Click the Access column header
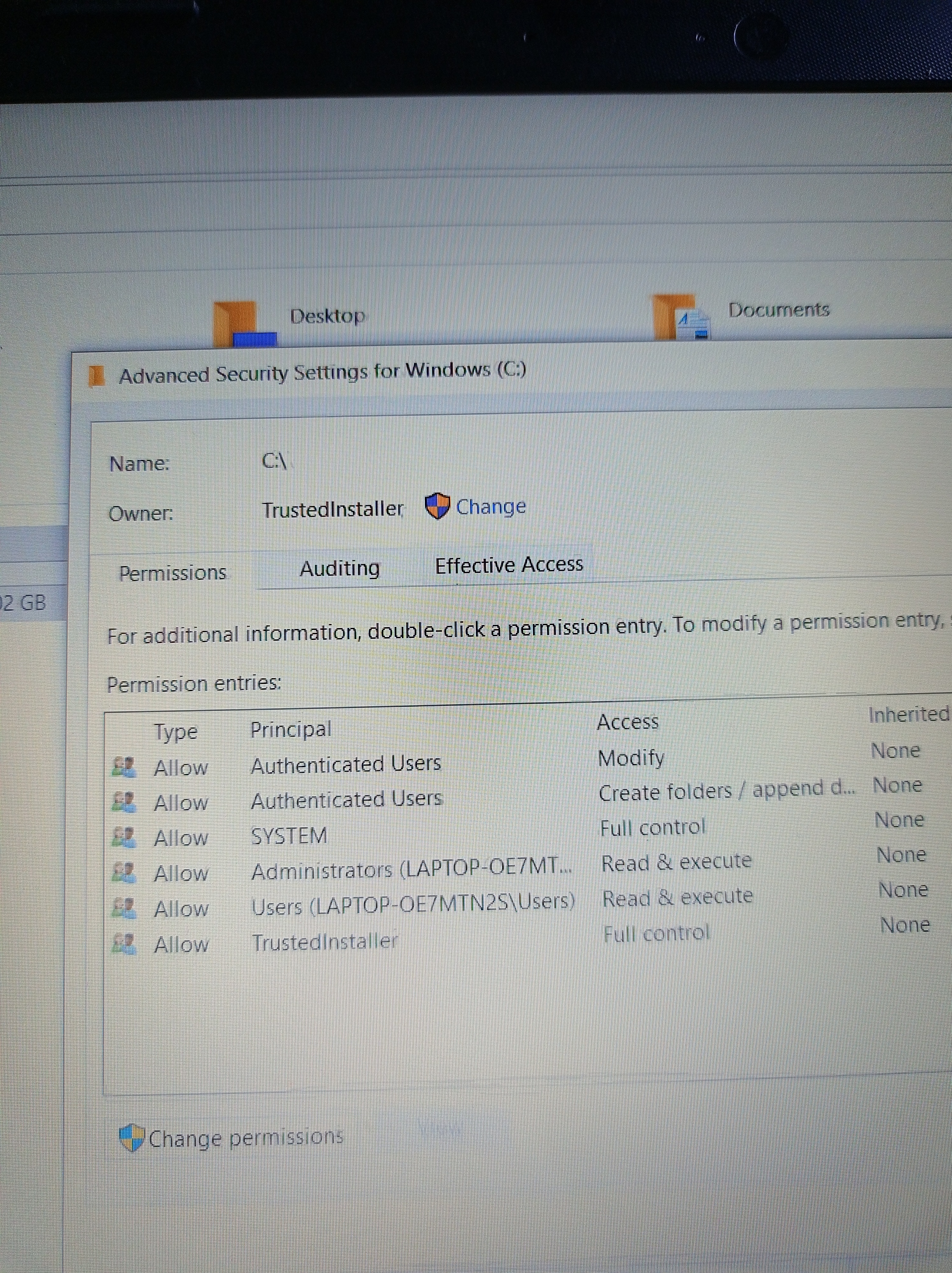 [627, 722]
